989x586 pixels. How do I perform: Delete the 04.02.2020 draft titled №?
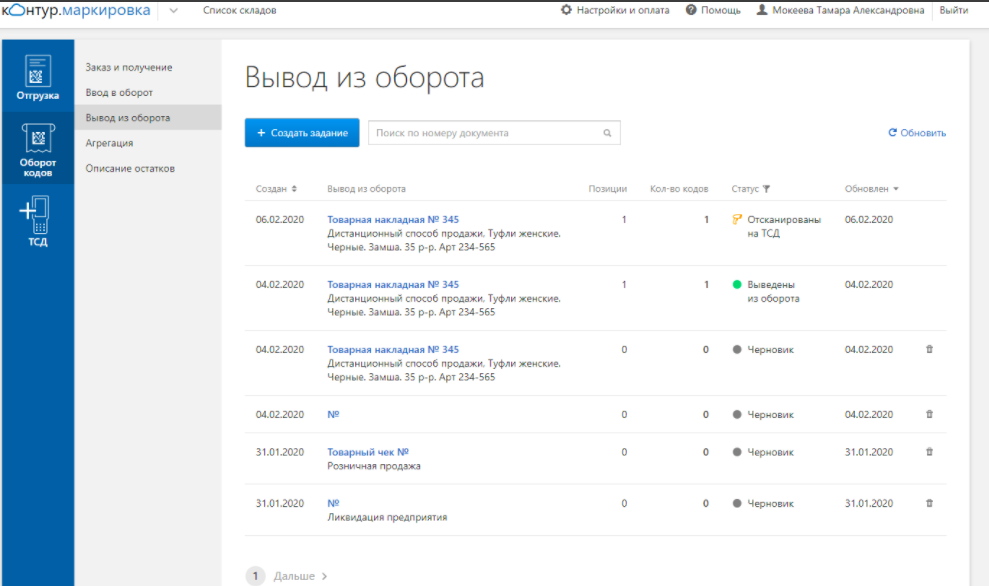coord(929,414)
